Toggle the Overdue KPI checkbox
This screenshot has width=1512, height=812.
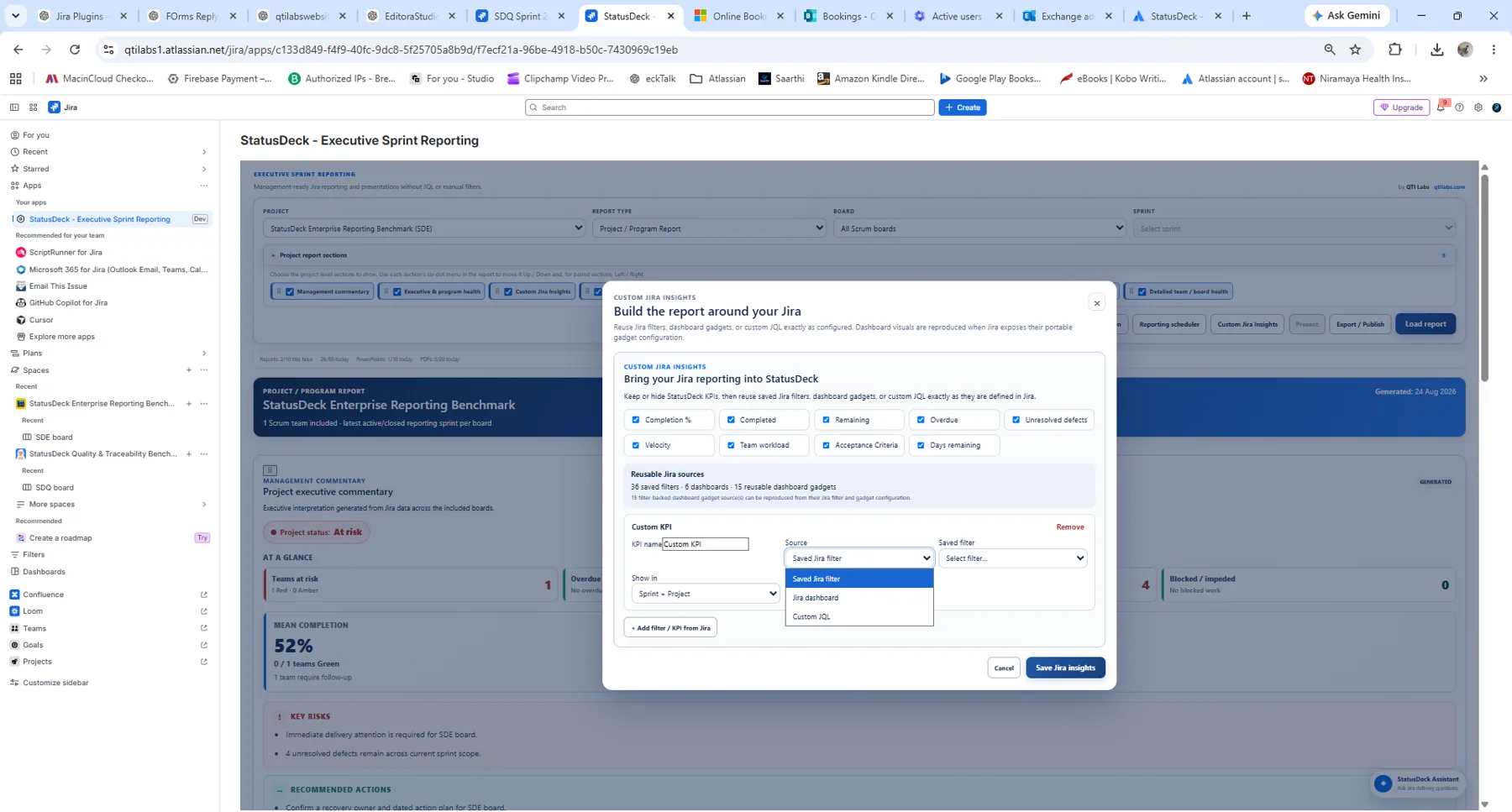921,420
